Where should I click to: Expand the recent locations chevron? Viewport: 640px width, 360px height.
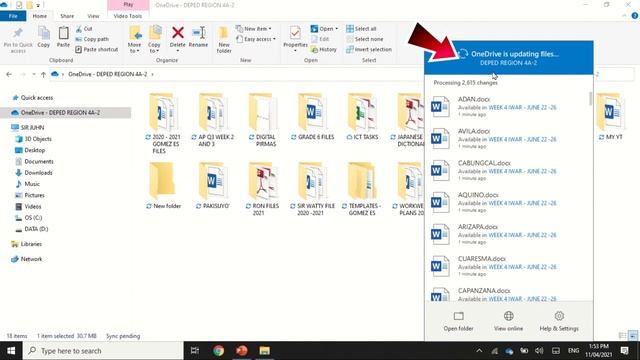33,74
